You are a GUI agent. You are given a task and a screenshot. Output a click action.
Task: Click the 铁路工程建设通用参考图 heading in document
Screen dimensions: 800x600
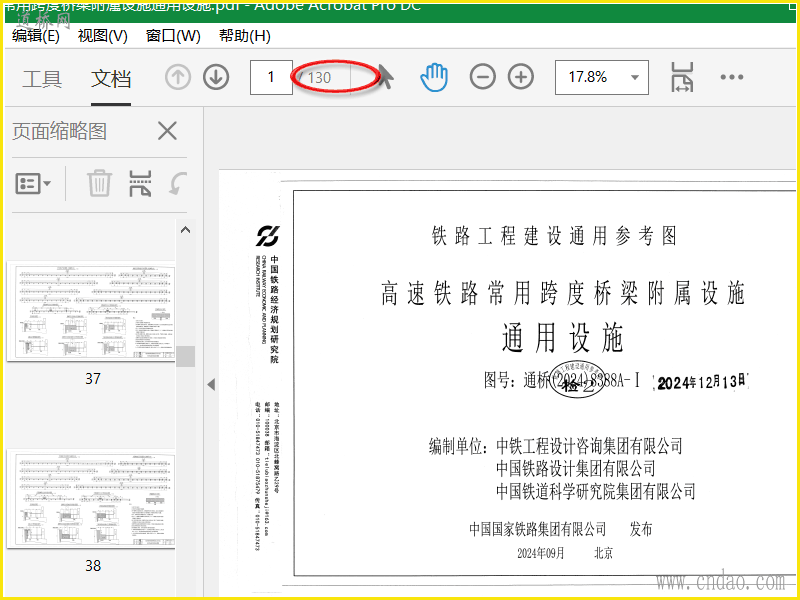[x=554, y=236]
